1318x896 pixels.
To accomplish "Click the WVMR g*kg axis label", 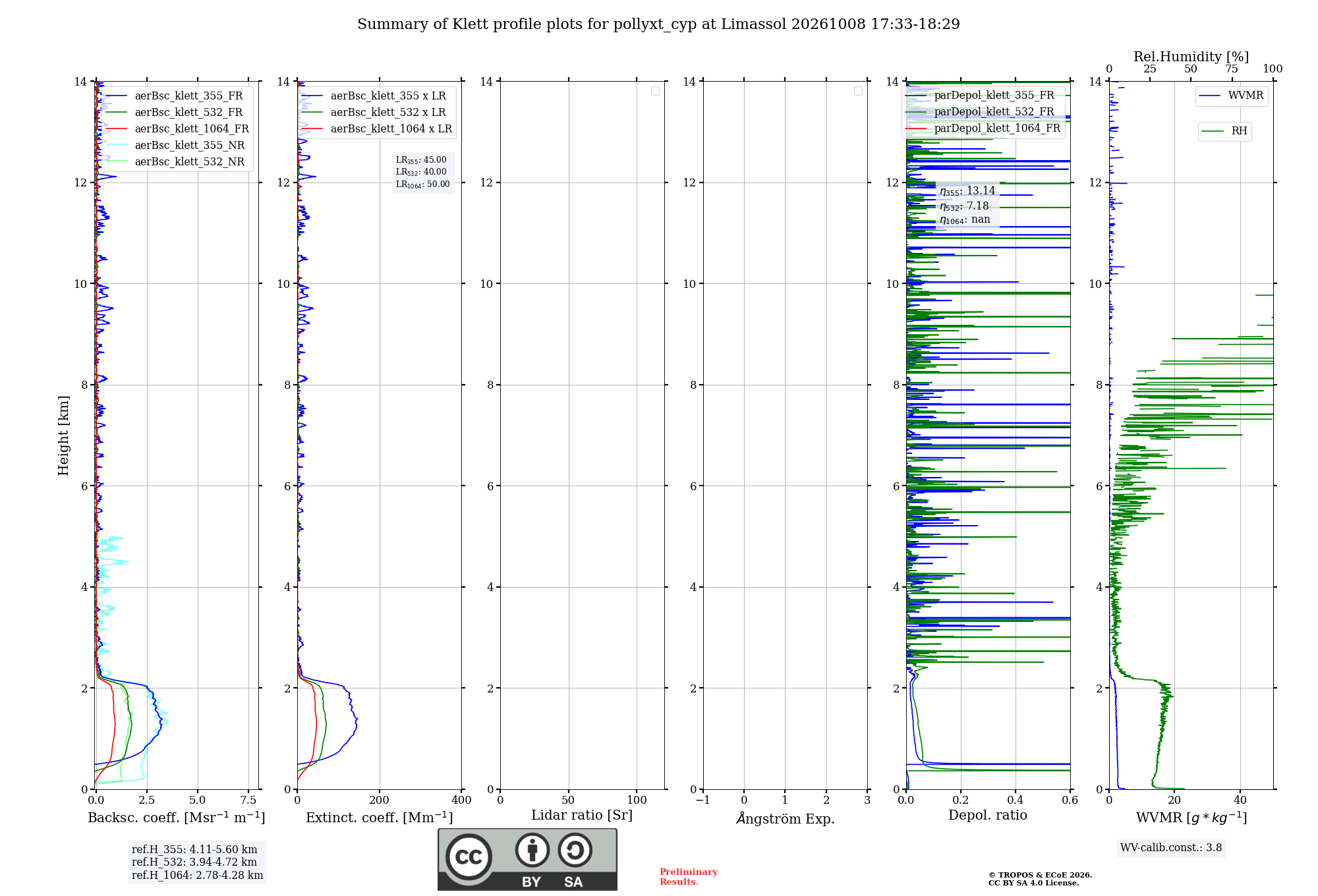I will 1191,818.
